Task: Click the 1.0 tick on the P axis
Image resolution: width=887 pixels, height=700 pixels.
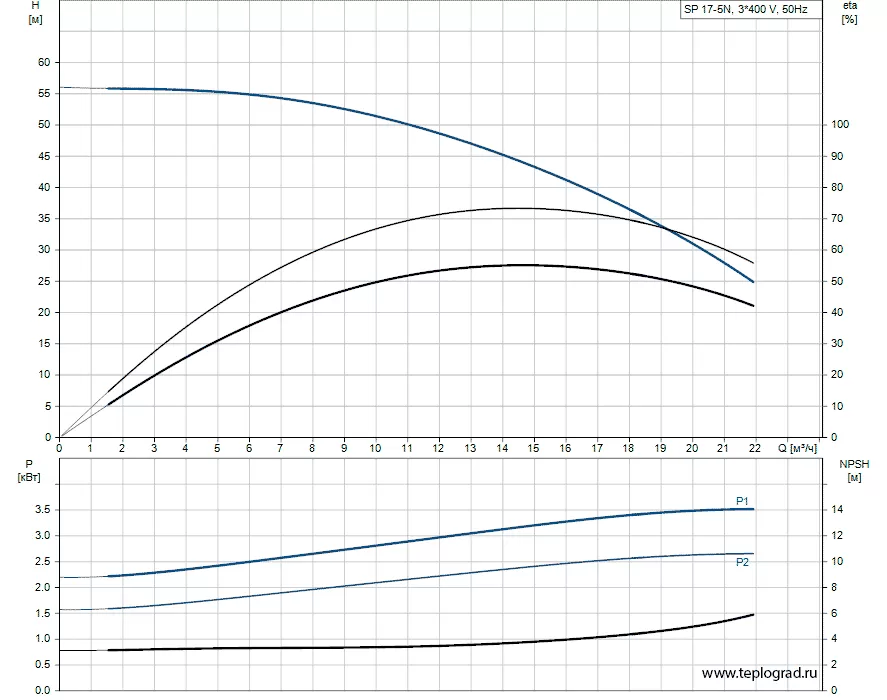Action: coord(41,639)
